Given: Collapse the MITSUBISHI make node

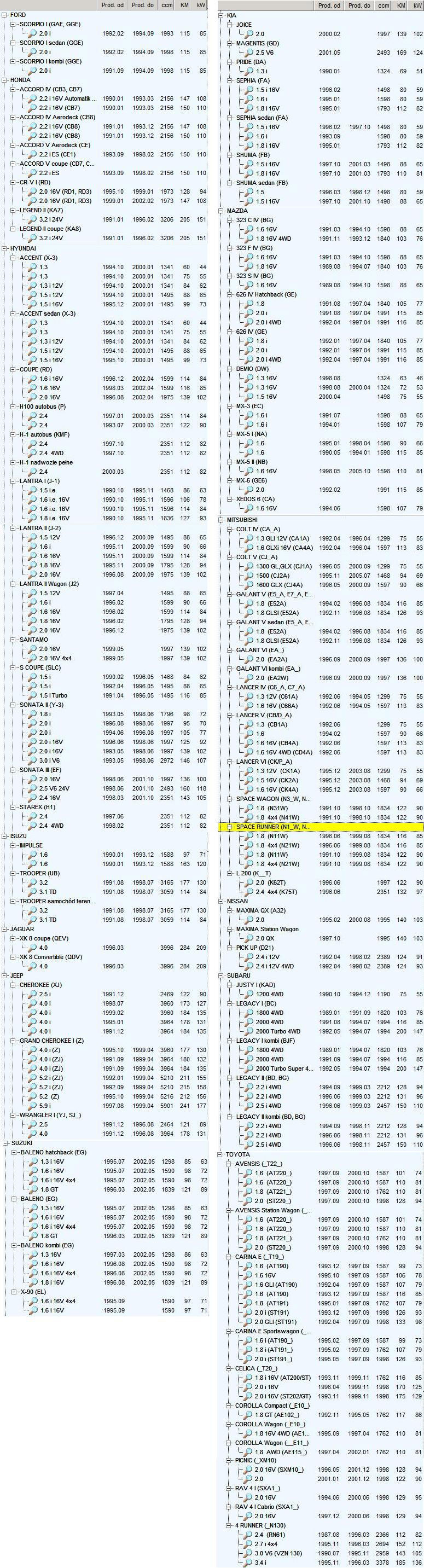Looking at the screenshot, I should 222,520.
